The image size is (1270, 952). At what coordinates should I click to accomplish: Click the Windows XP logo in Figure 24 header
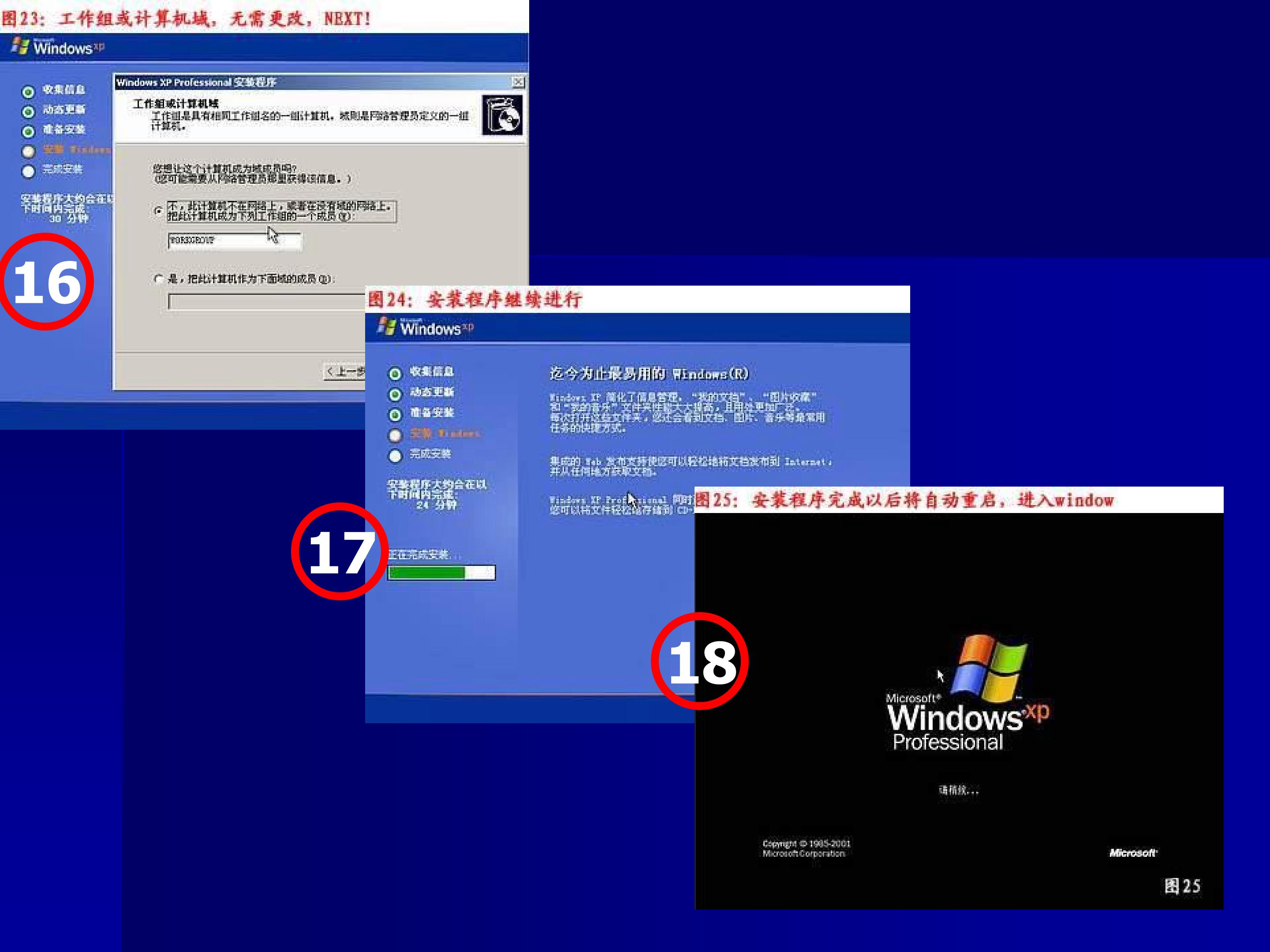pos(426,327)
